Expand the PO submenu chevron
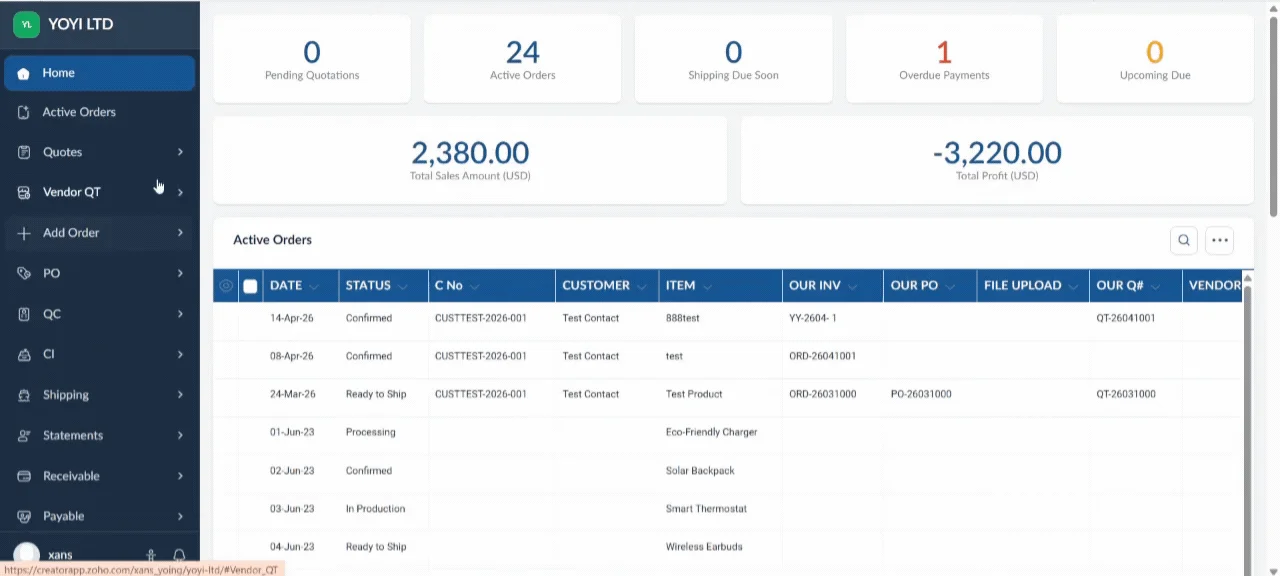 (180, 273)
